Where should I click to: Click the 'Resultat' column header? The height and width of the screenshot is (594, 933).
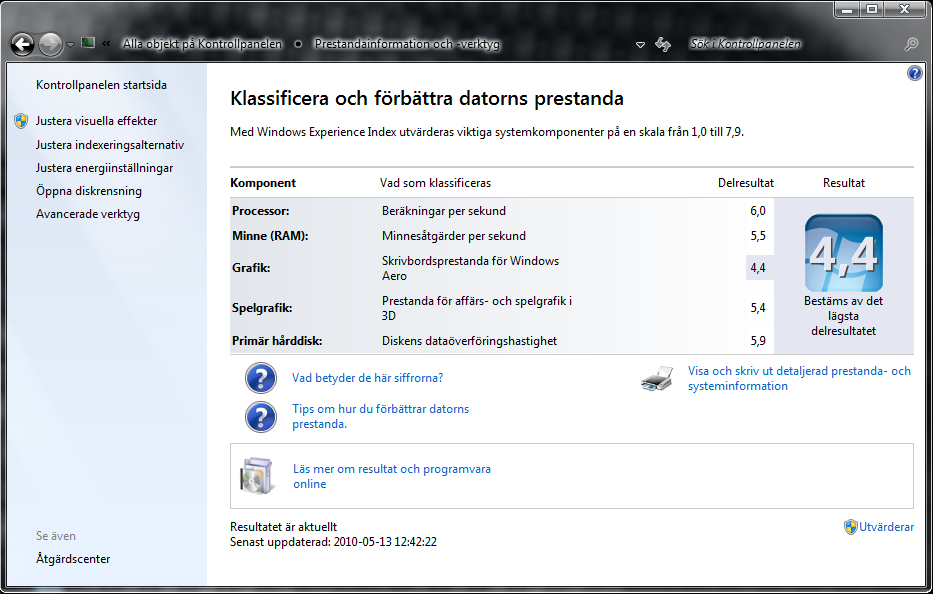844,183
